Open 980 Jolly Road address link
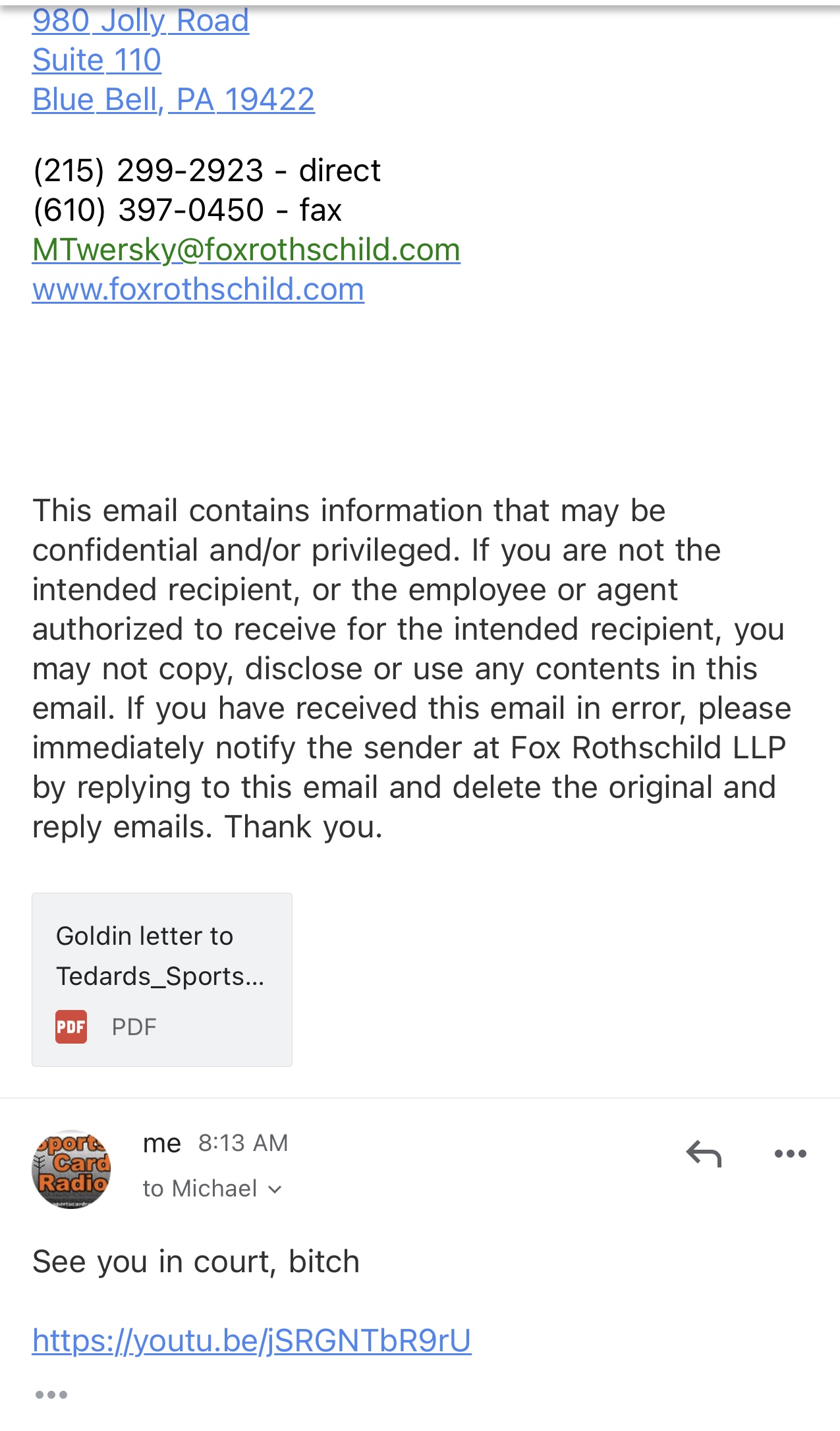 (140, 21)
